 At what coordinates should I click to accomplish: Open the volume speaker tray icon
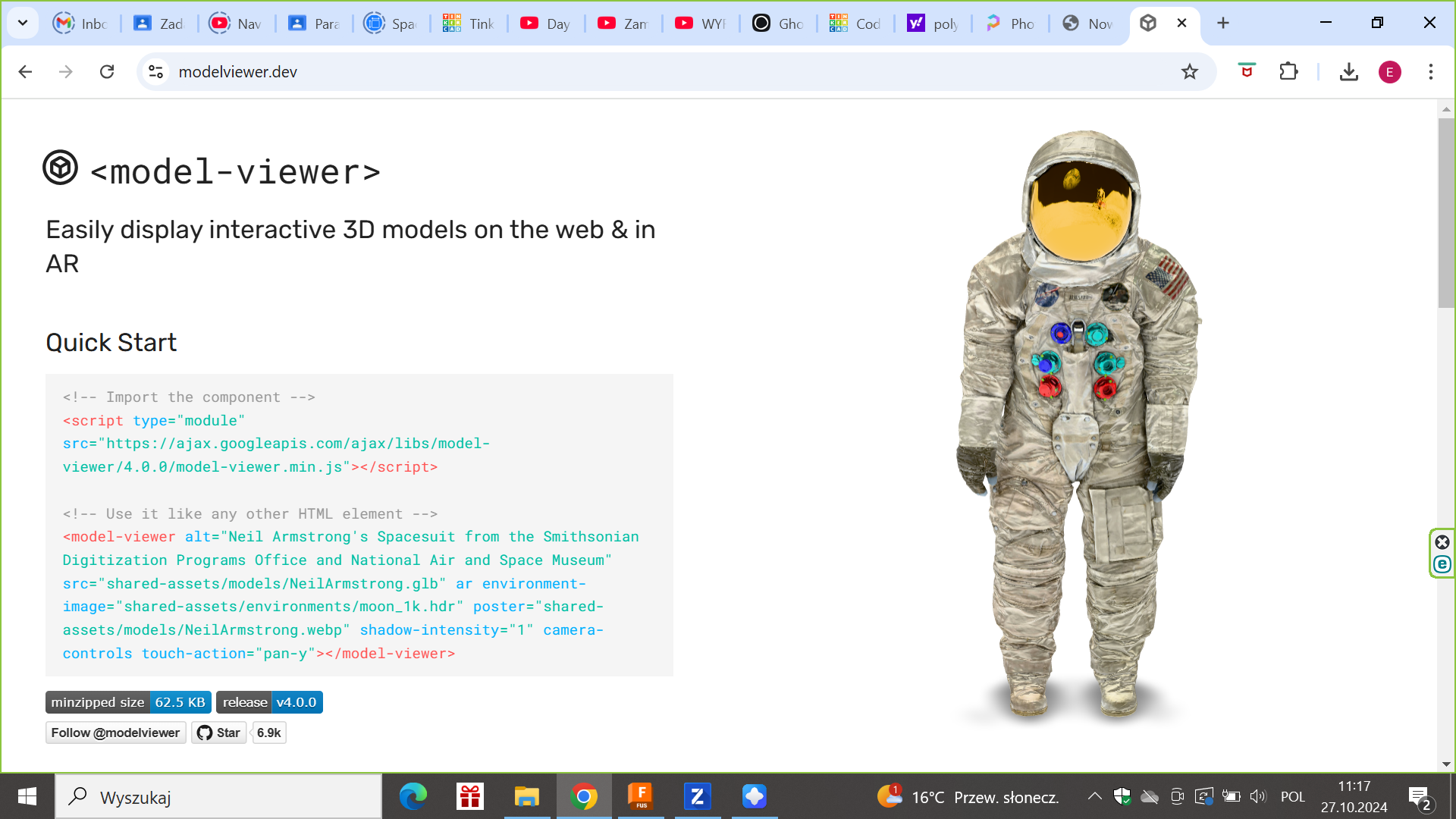click(1258, 796)
